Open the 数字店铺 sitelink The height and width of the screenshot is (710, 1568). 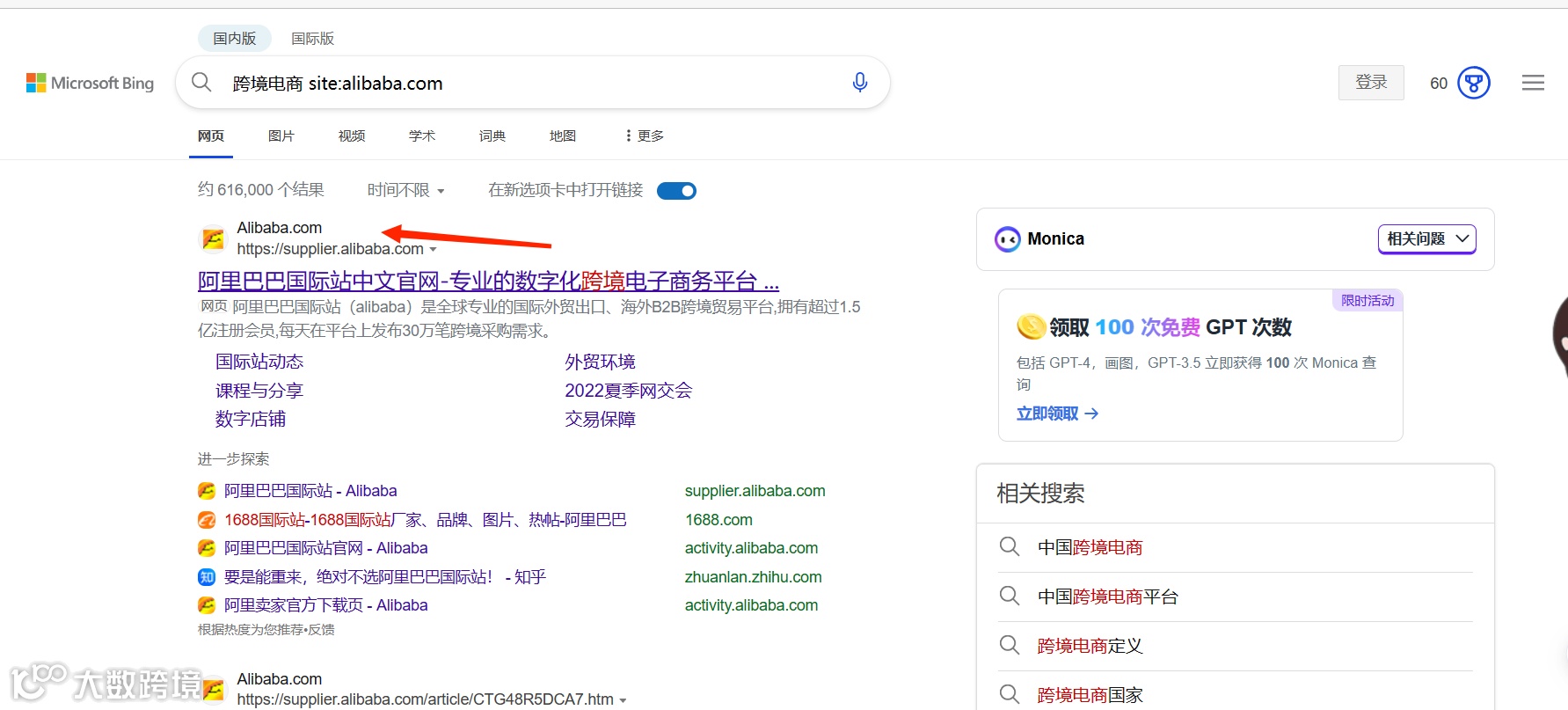coord(251,419)
